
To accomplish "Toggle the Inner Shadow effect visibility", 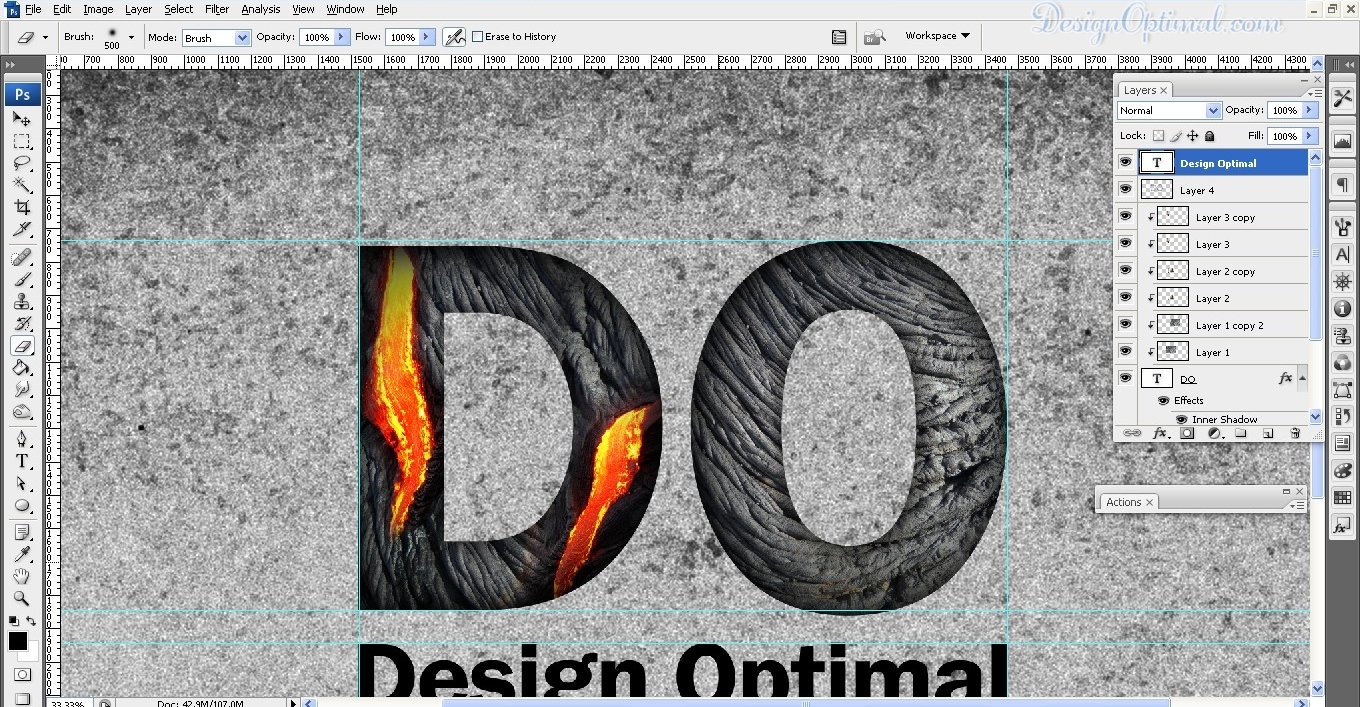I will [1181, 419].
